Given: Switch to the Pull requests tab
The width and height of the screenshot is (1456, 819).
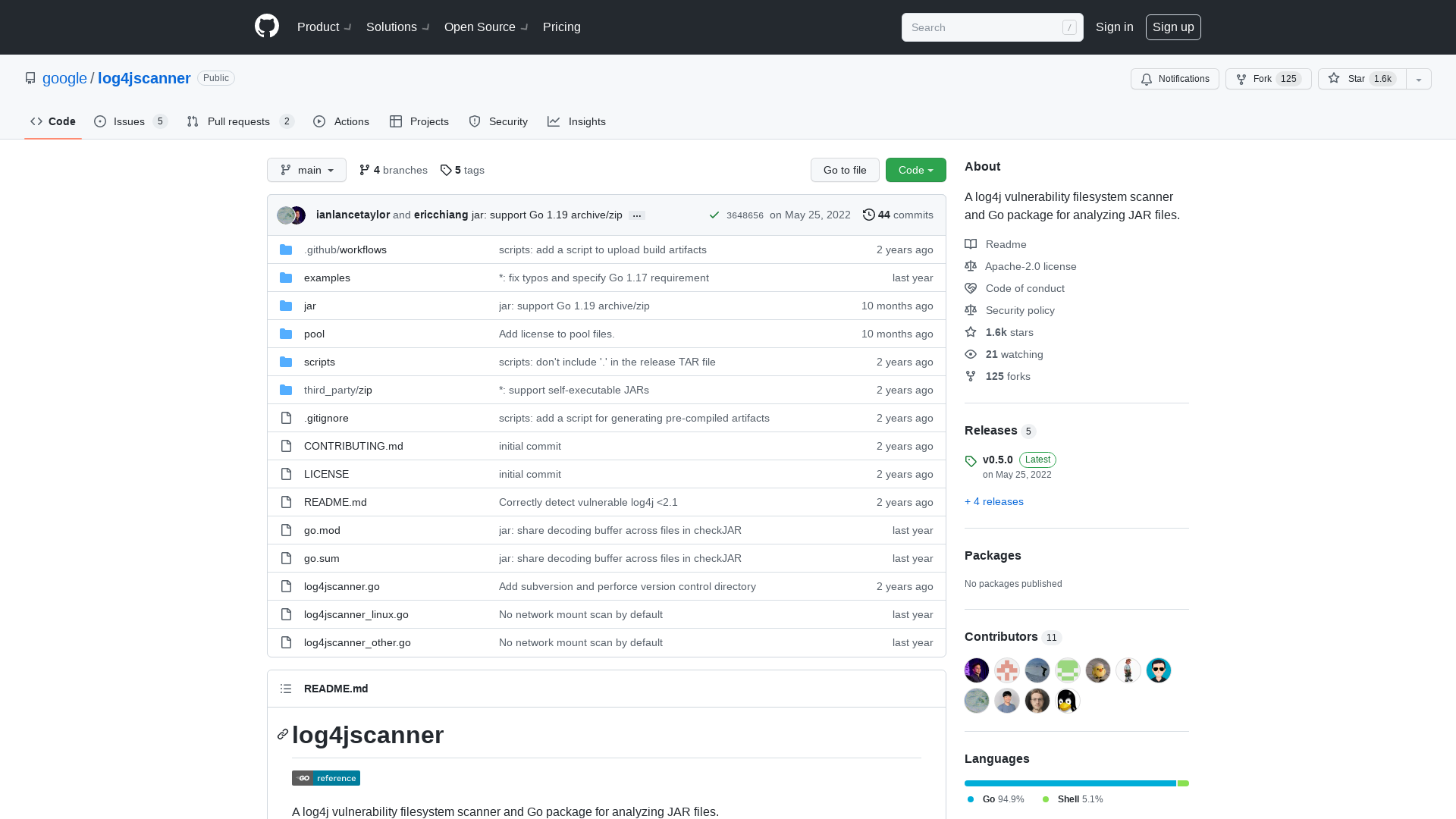Looking at the screenshot, I should [x=240, y=121].
